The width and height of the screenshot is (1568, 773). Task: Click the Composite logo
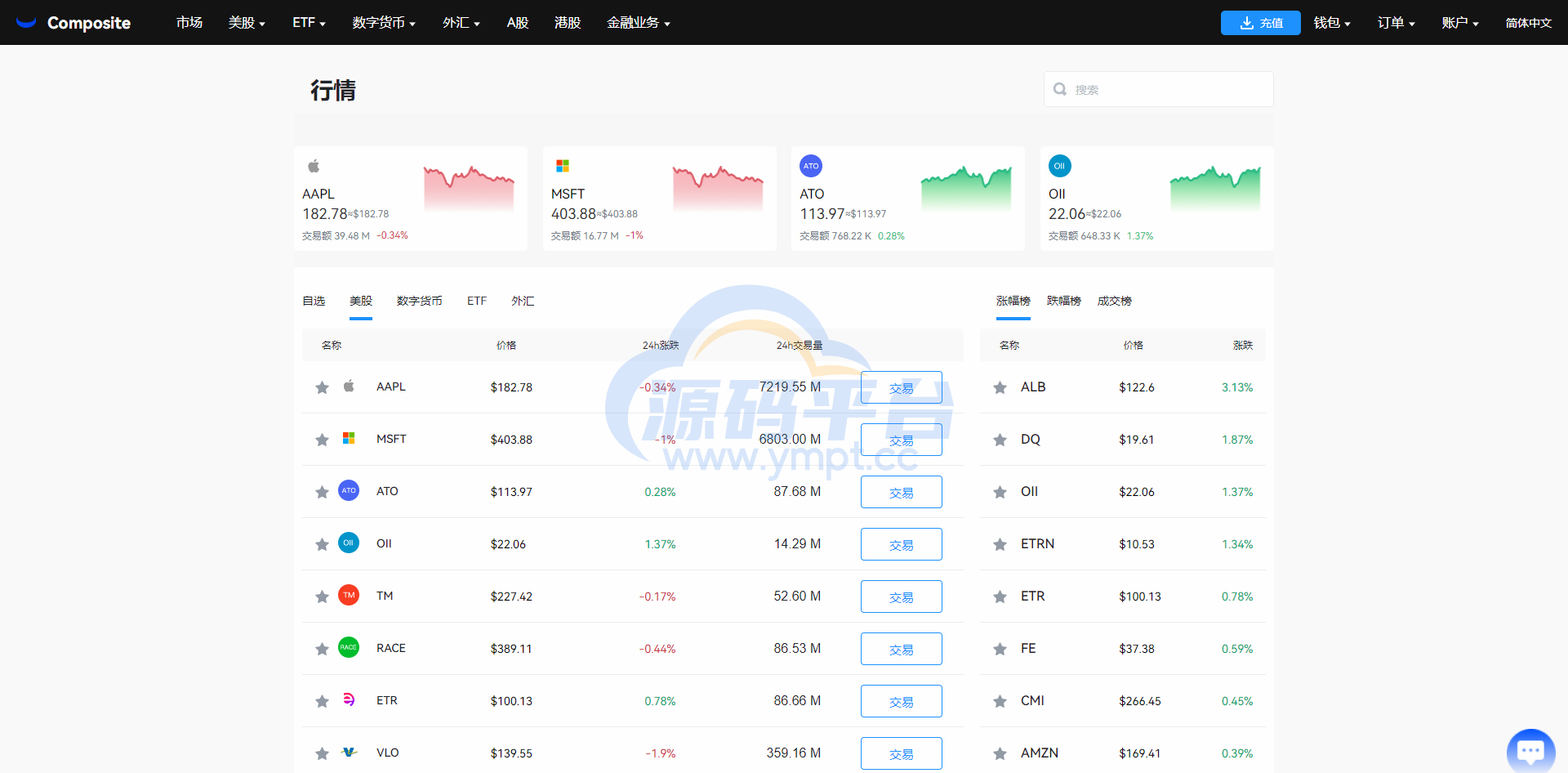click(x=73, y=23)
